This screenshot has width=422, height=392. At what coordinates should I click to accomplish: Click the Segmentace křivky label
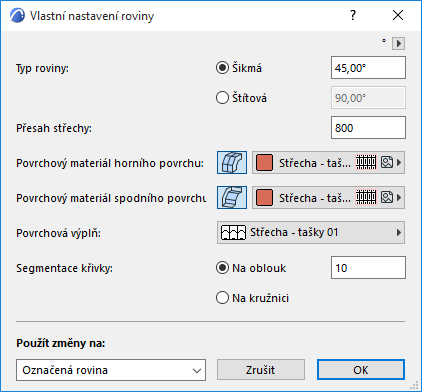point(64,268)
